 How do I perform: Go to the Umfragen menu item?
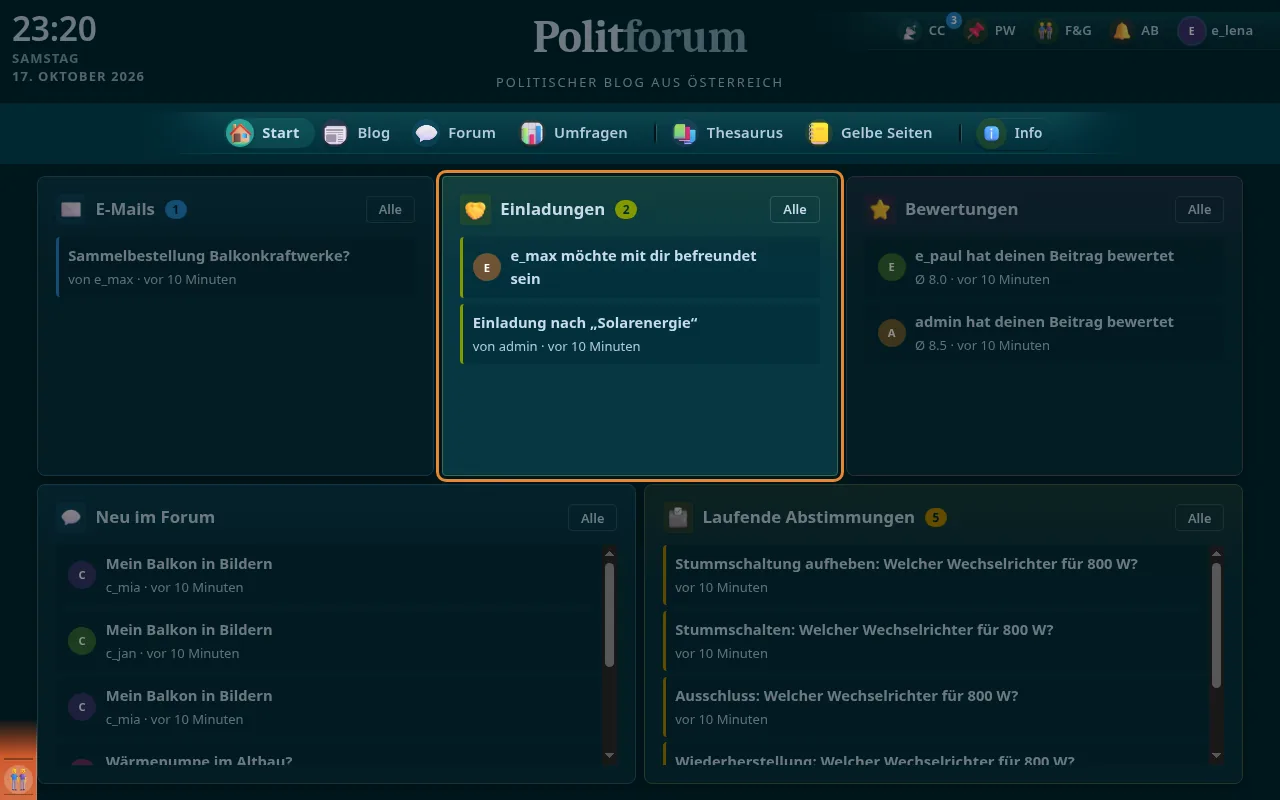(575, 133)
